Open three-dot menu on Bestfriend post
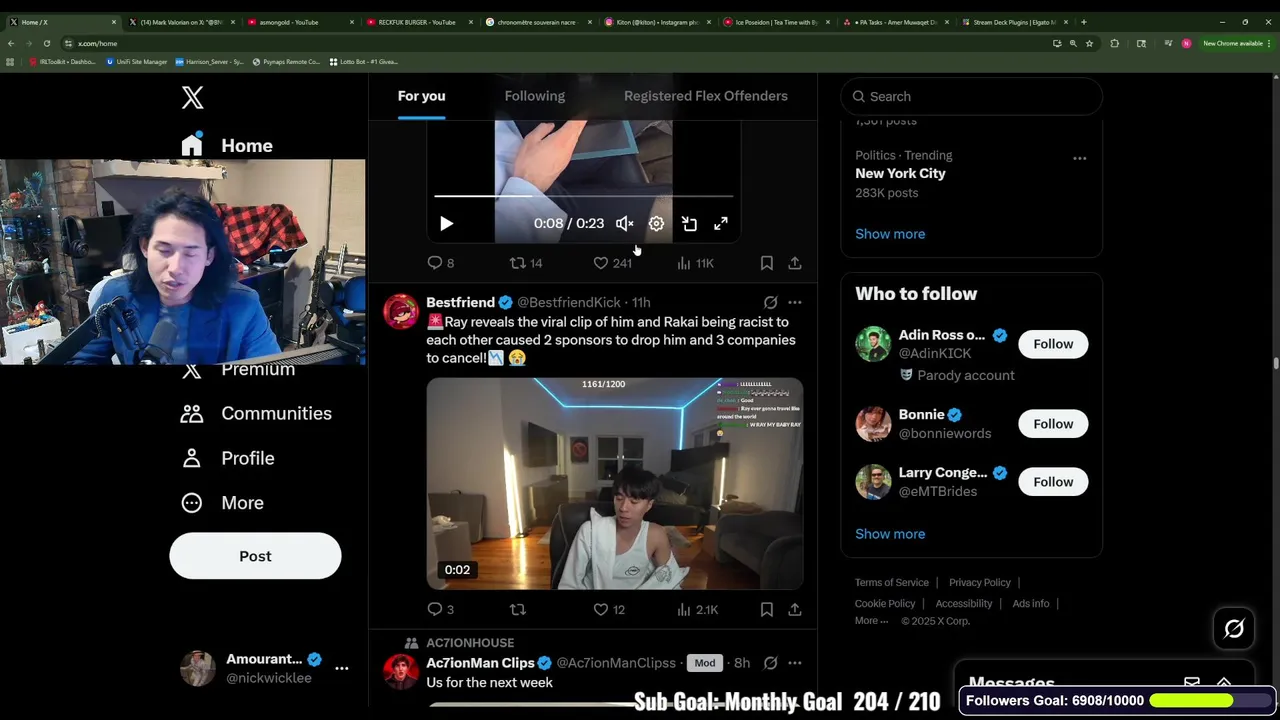Viewport: 1280px width, 720px height. pyautogui.click(x=795, y=302)
